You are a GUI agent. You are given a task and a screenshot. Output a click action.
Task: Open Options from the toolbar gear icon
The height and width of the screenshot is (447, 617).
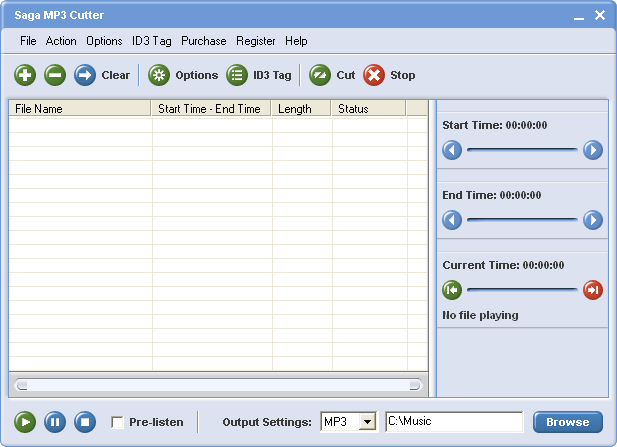coord(159,75)
